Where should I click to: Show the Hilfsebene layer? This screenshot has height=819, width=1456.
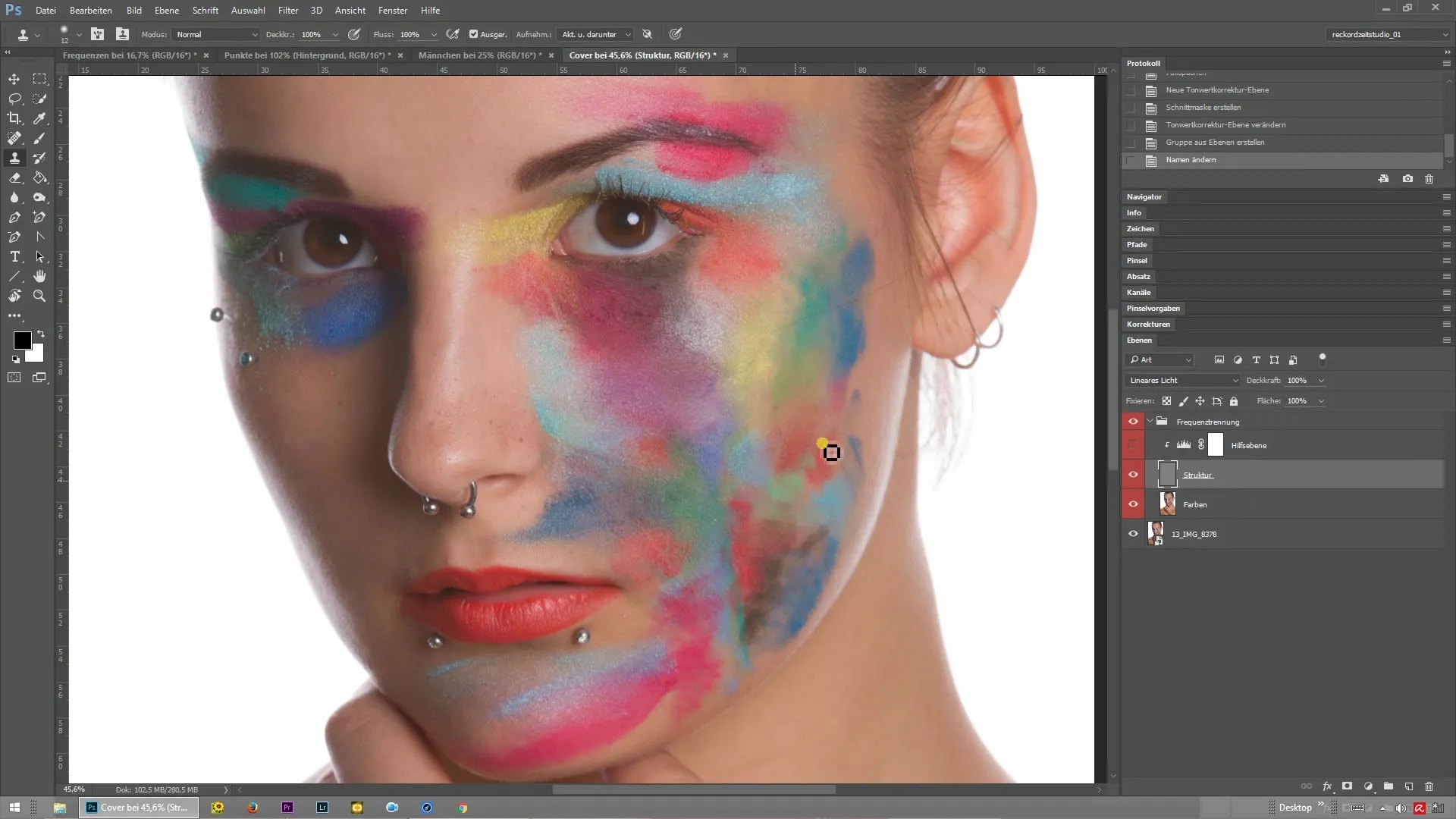[1133, 445]
